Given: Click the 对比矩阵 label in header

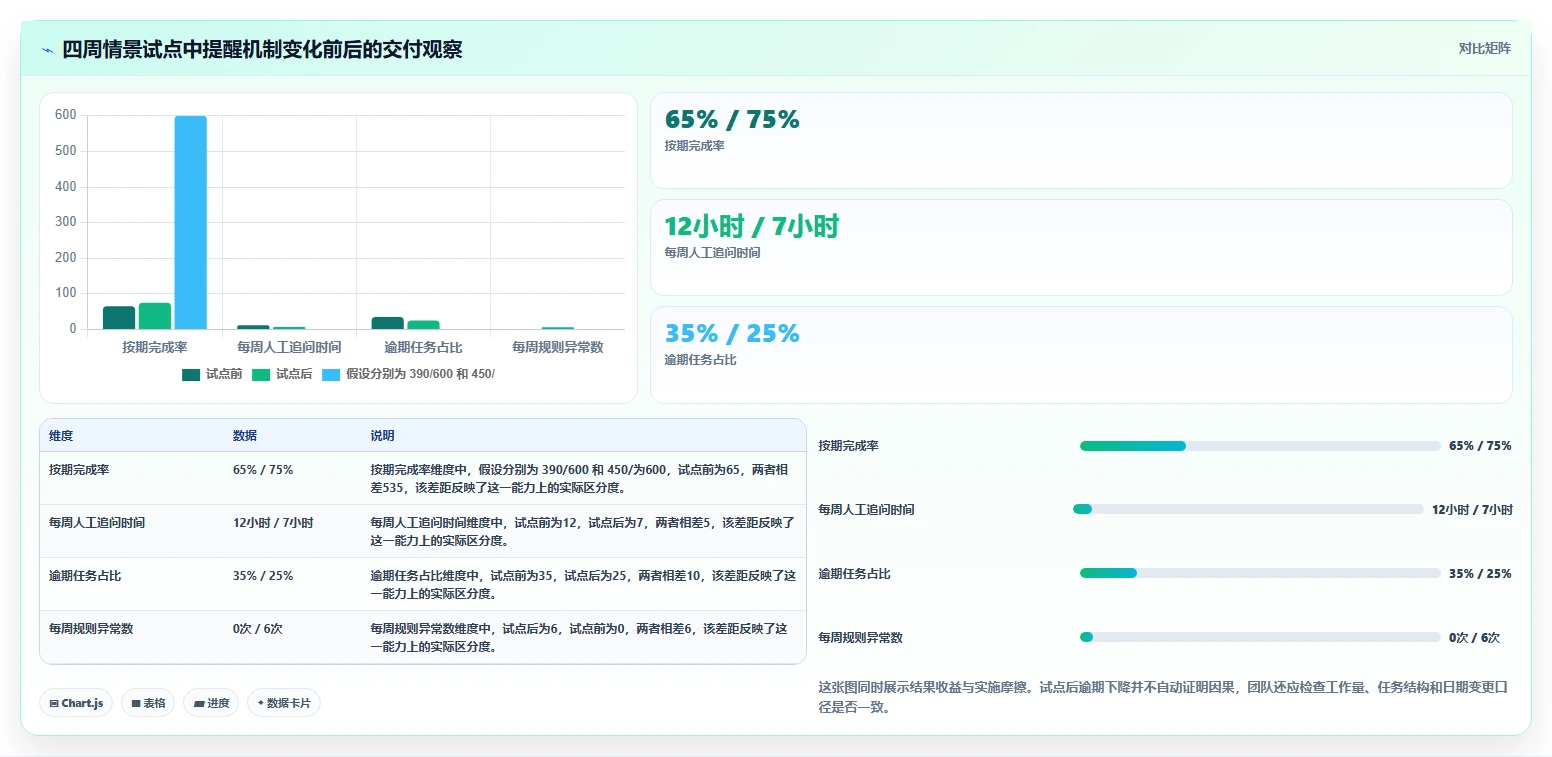Looking at the screenshot, I should (1485, 48).
